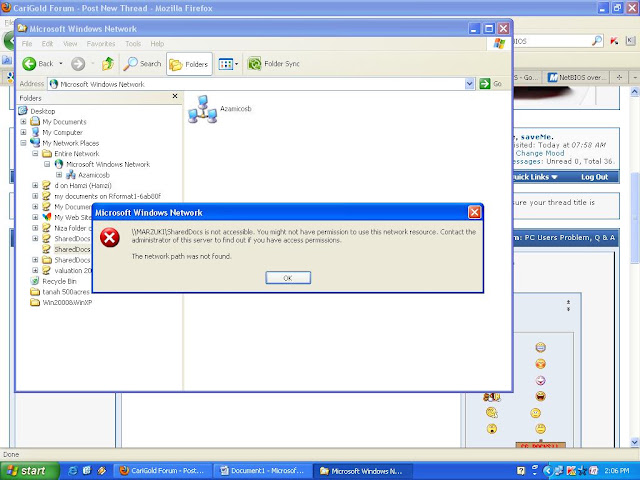The image size is (640, 480).
Task: Switch to Document1 Microsoft Word taskbar button
Action: pos(263,471)
